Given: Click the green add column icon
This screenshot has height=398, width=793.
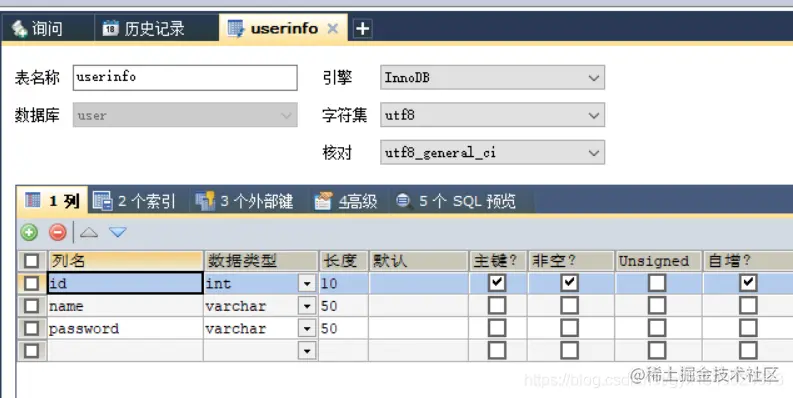Looking at the screenshot, I should coord(29,232).
